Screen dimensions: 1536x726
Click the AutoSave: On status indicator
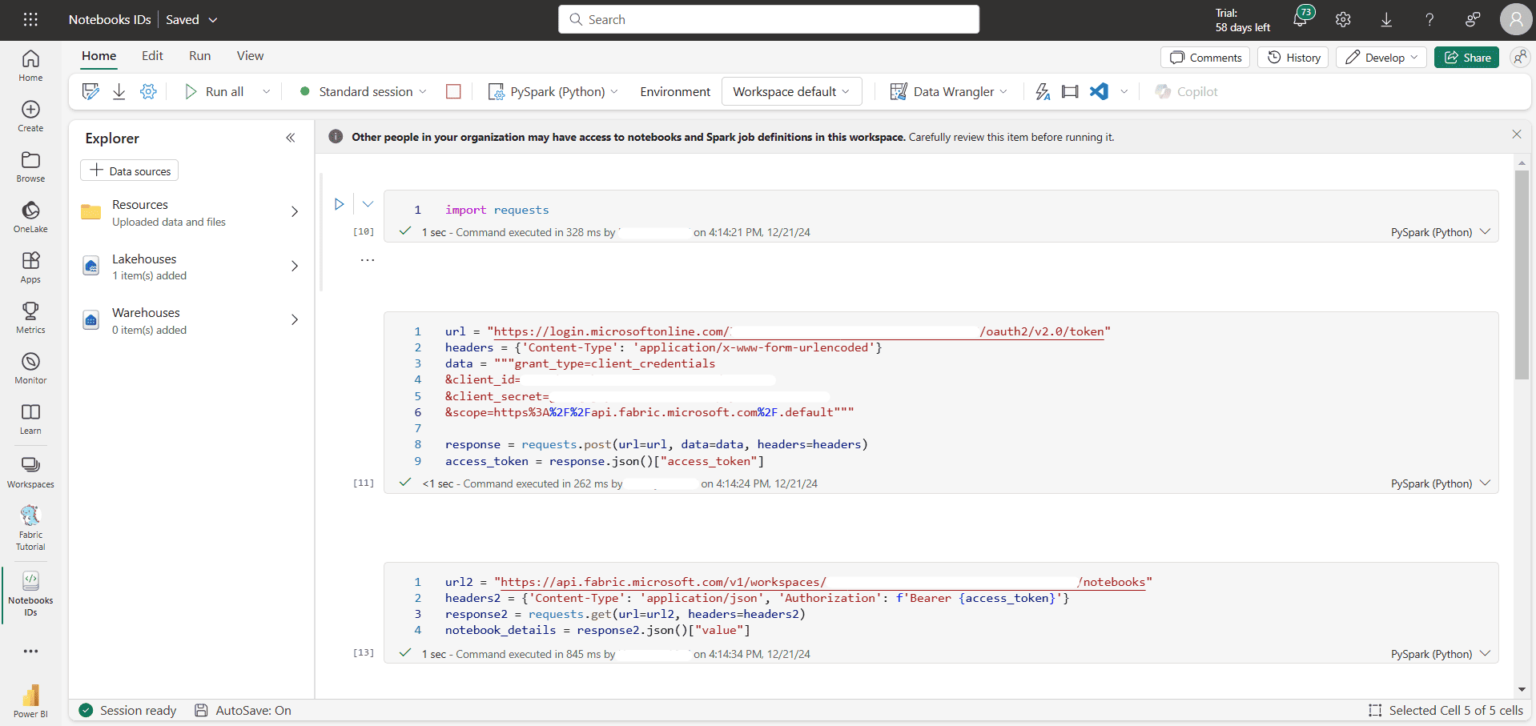pyautogui.click(x=243, y=710)
